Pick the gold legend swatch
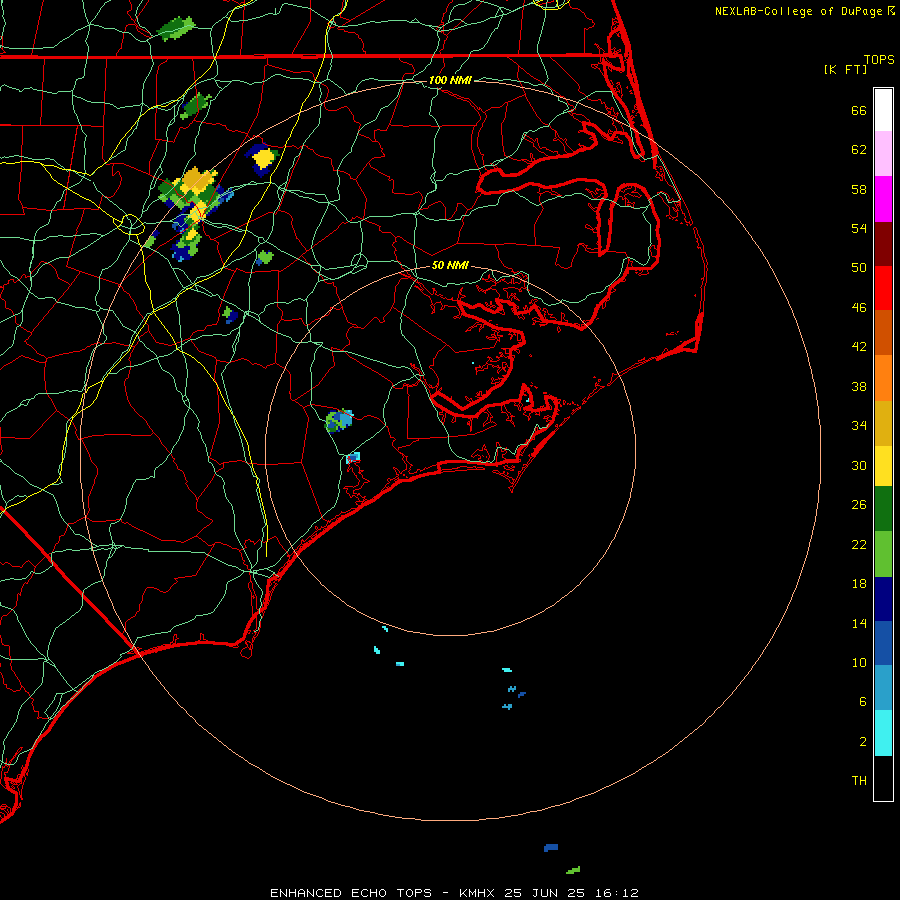Screen dimensions: 900x900 (883, 423)
